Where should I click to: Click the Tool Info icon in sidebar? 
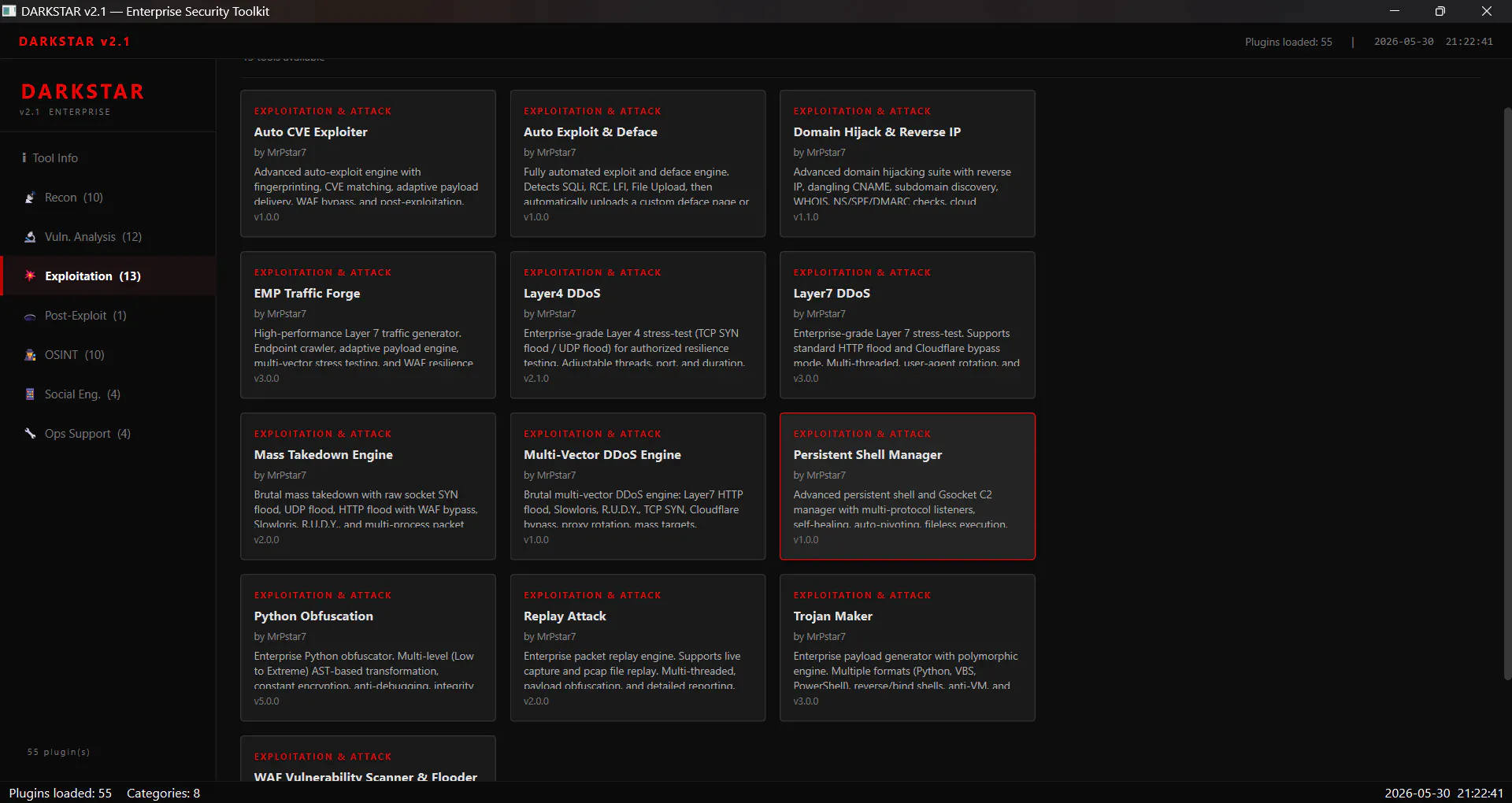24,158
